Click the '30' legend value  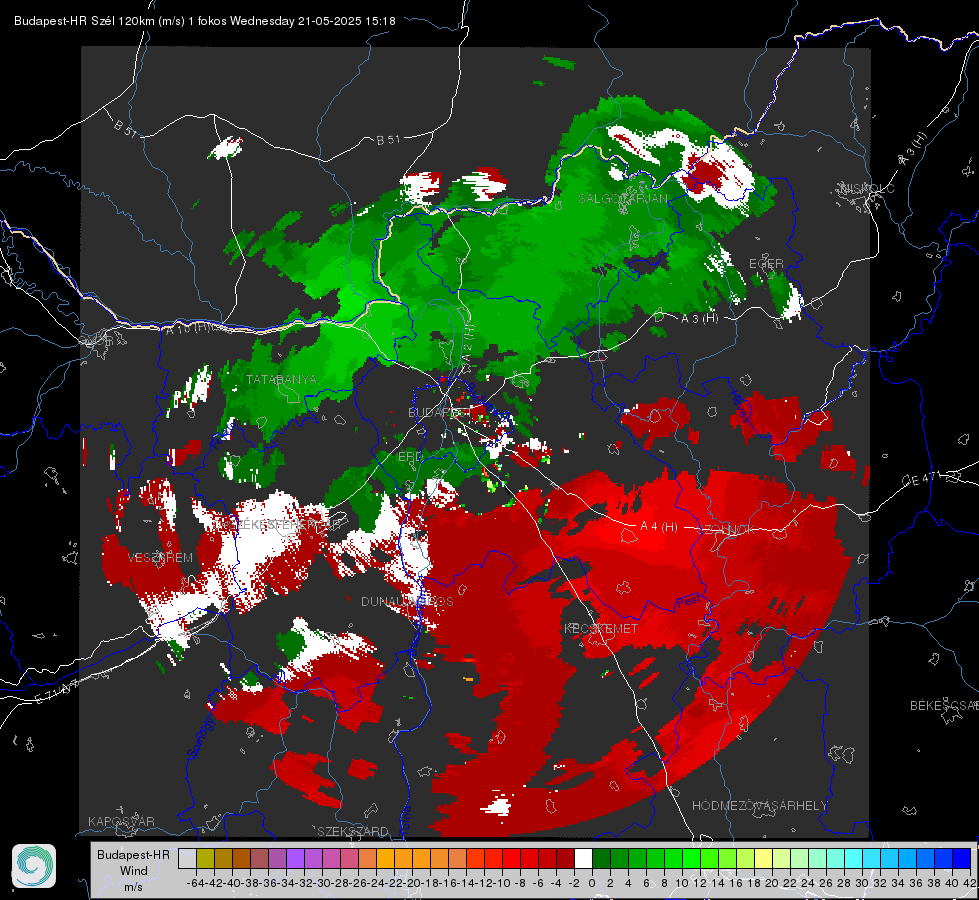pyautogui.click(x=862, y=883)
